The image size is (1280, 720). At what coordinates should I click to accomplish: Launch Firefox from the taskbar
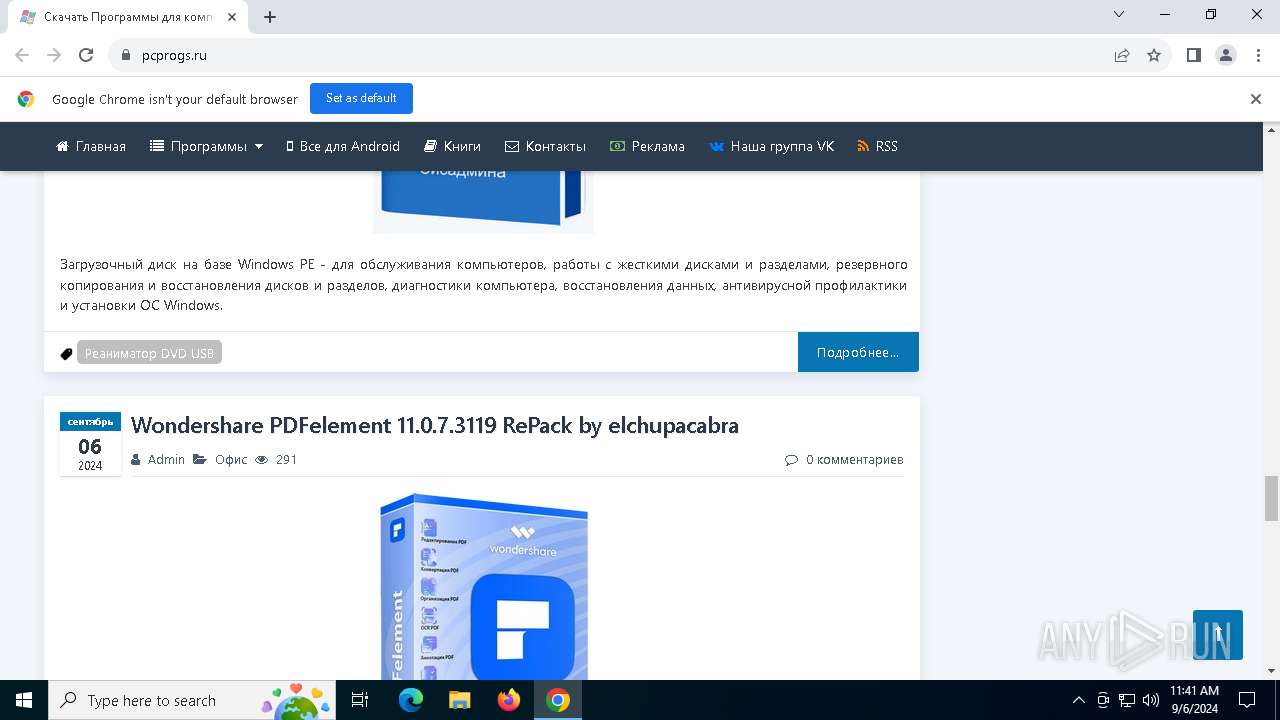point(509,700)
